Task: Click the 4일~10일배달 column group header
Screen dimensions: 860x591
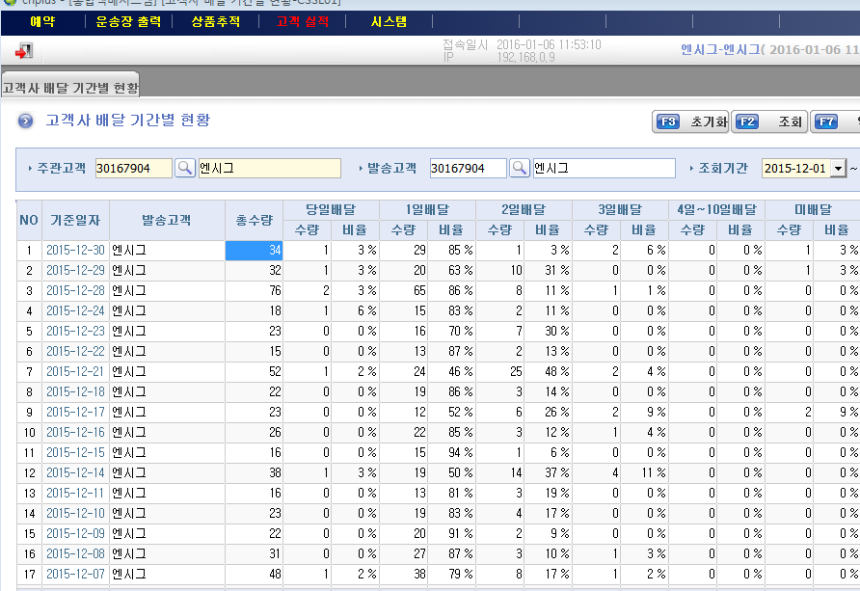Action: point(717,209)
